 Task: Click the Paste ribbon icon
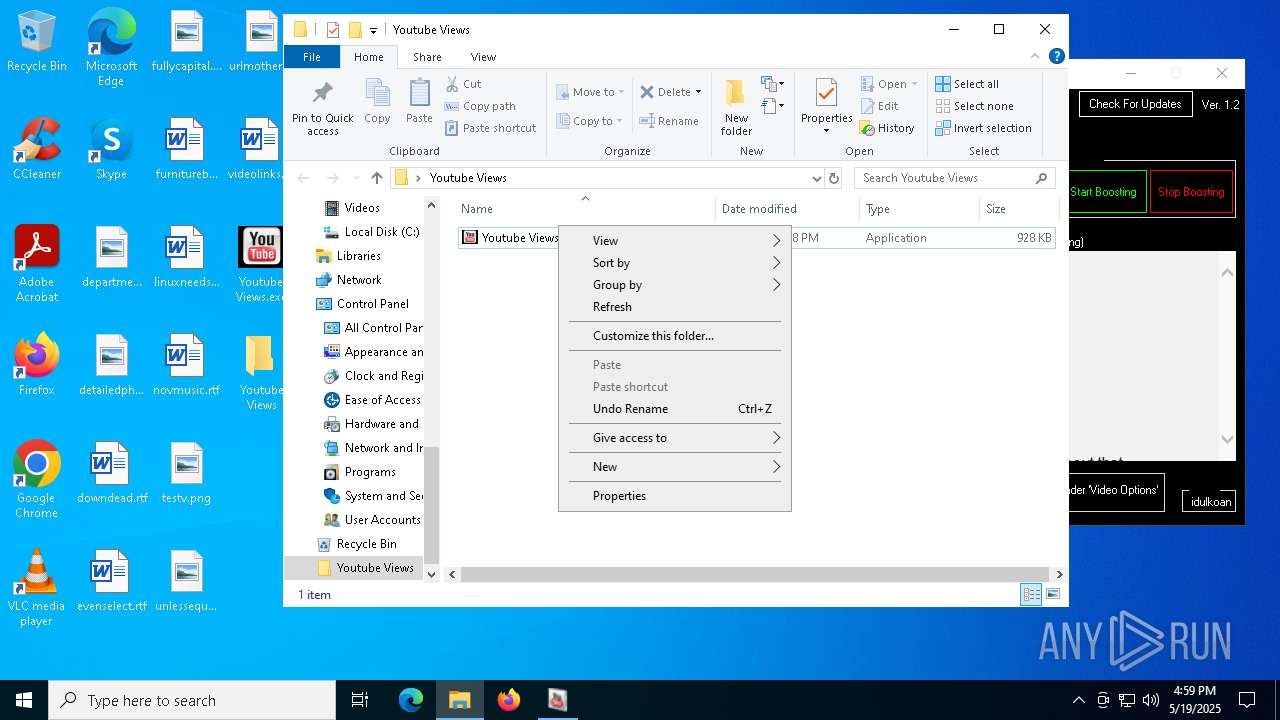pos(419,101)
